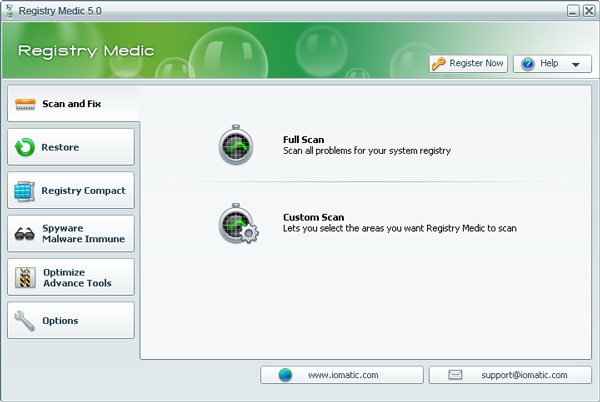Minimize the Registry Medic window
The width and height of the screenshot is (600, 402).
pos(573,11)
